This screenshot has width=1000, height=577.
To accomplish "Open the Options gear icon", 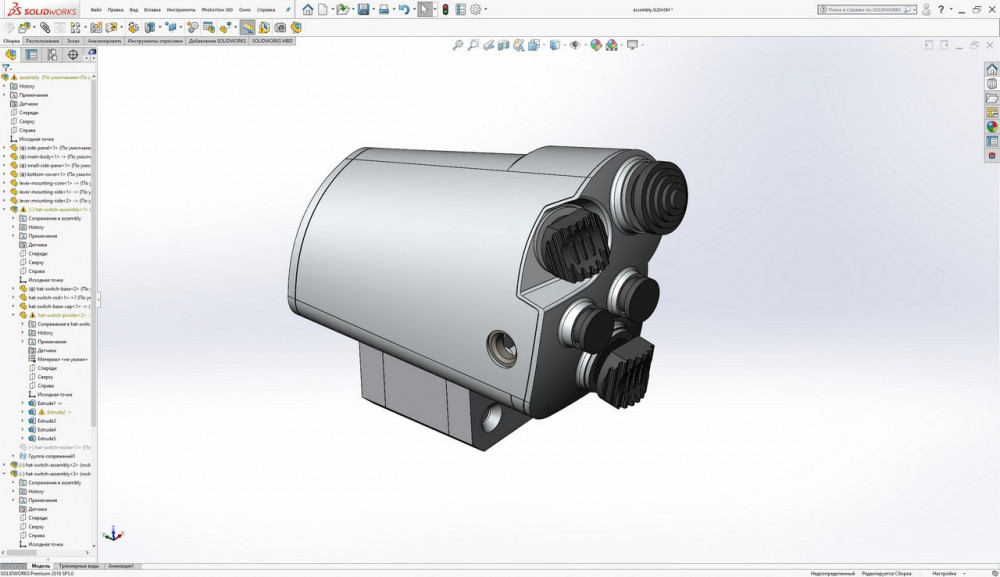I will [x=476, y=9].
